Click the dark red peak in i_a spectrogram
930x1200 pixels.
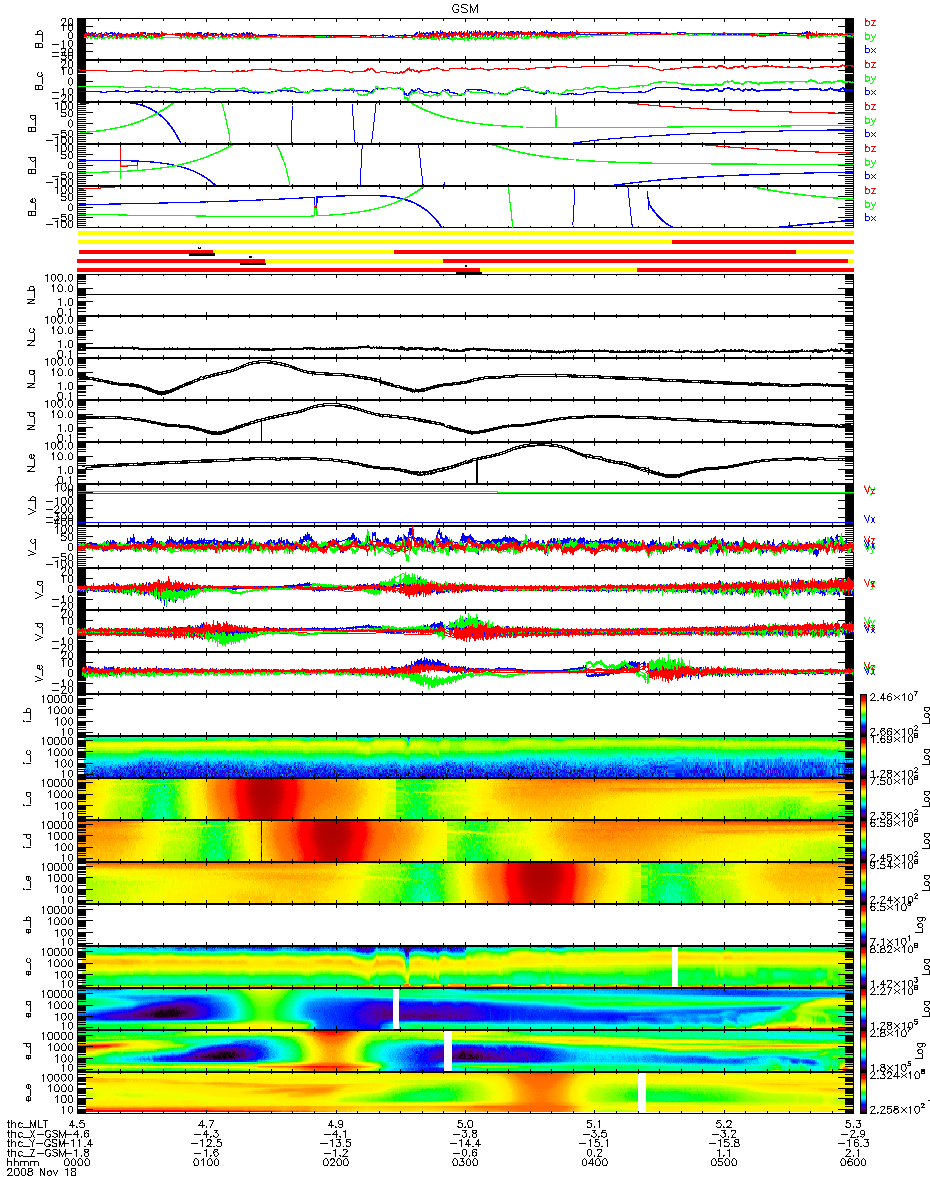[265, 799]
